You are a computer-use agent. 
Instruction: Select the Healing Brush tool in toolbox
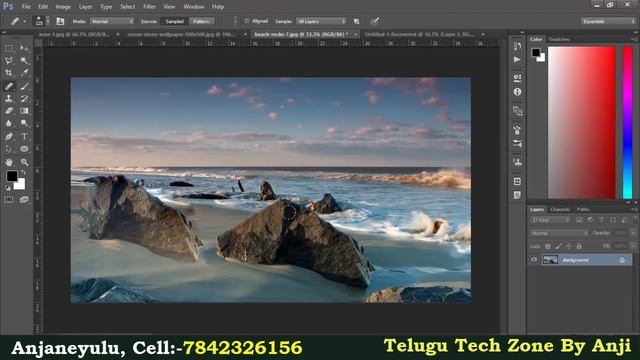coord(9,86)
